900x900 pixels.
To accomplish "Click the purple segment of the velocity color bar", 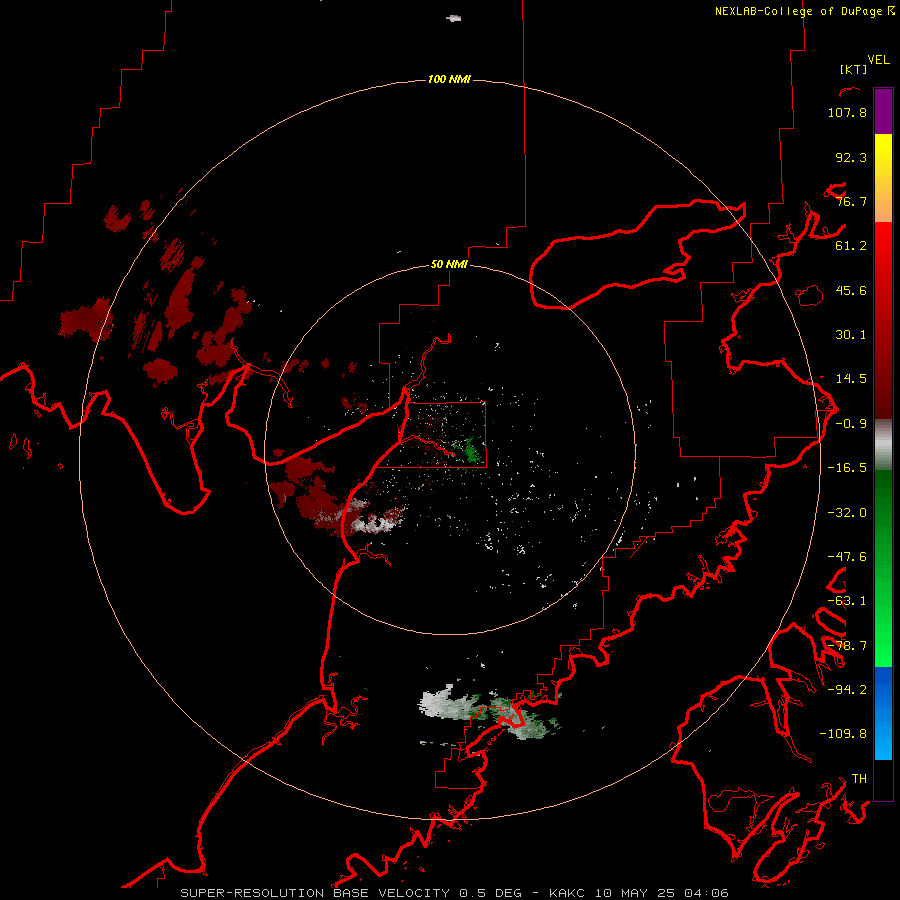I will [x=883, y=111].
